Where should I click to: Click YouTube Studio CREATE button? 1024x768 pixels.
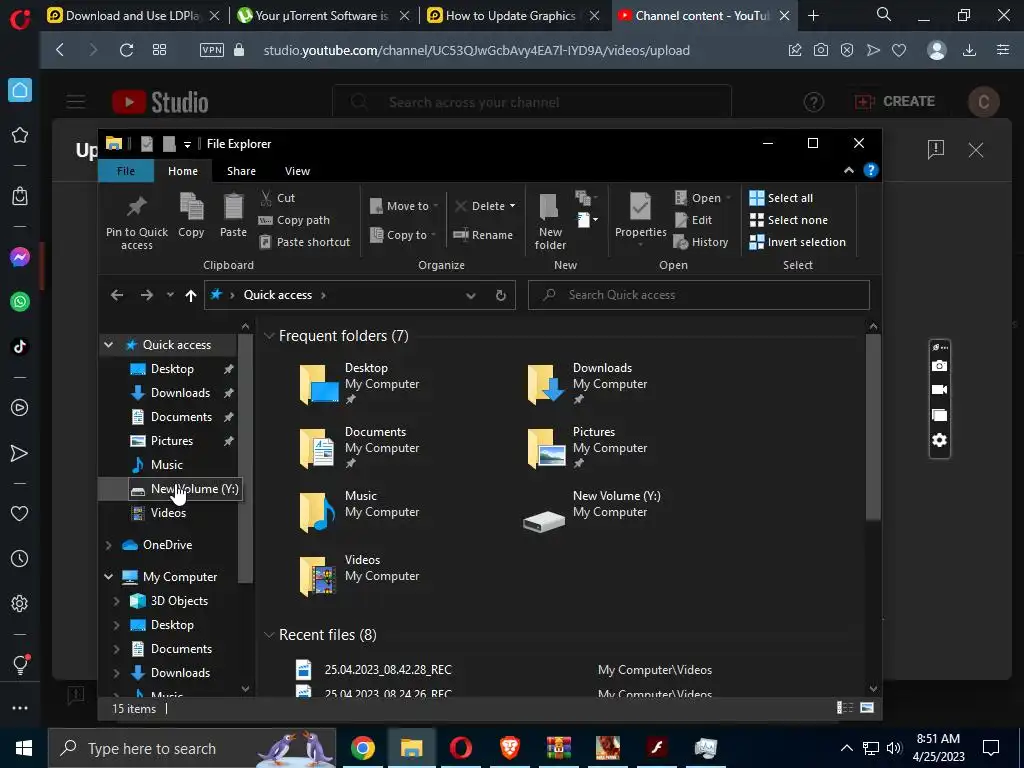pyautogui.click(x=895, y=101)
